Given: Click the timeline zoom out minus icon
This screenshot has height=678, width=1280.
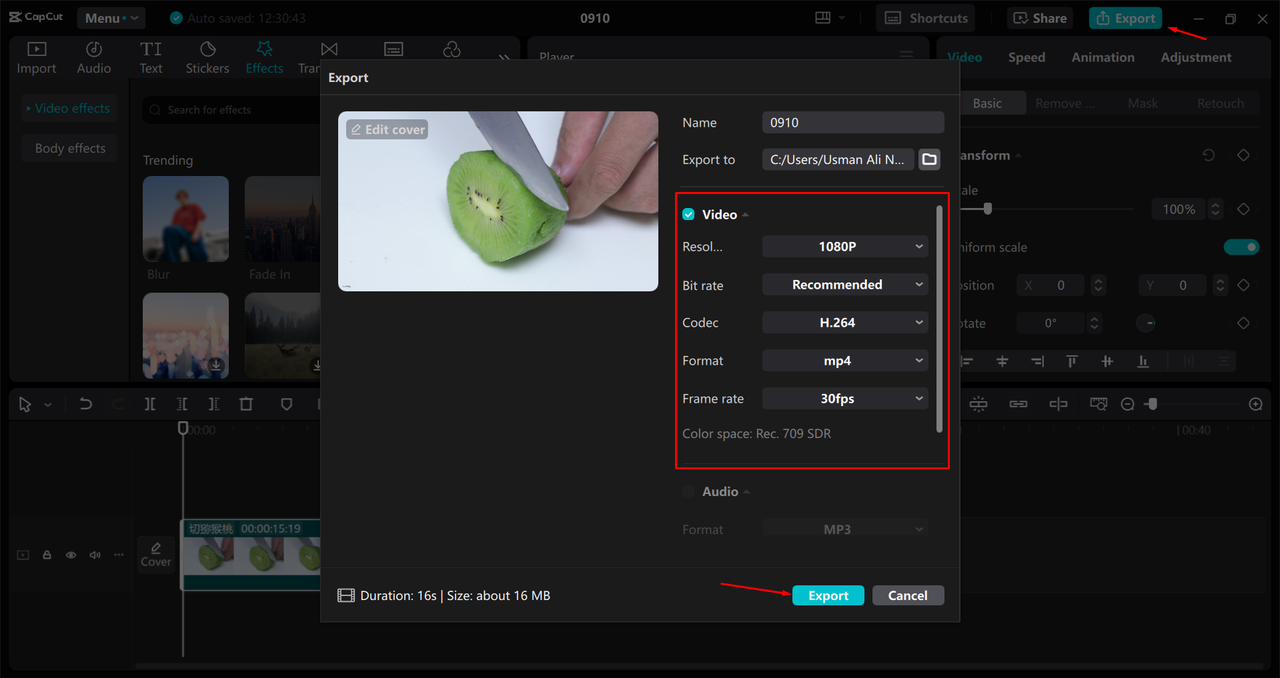Looking at the screenshot, I should [1128, 404].
